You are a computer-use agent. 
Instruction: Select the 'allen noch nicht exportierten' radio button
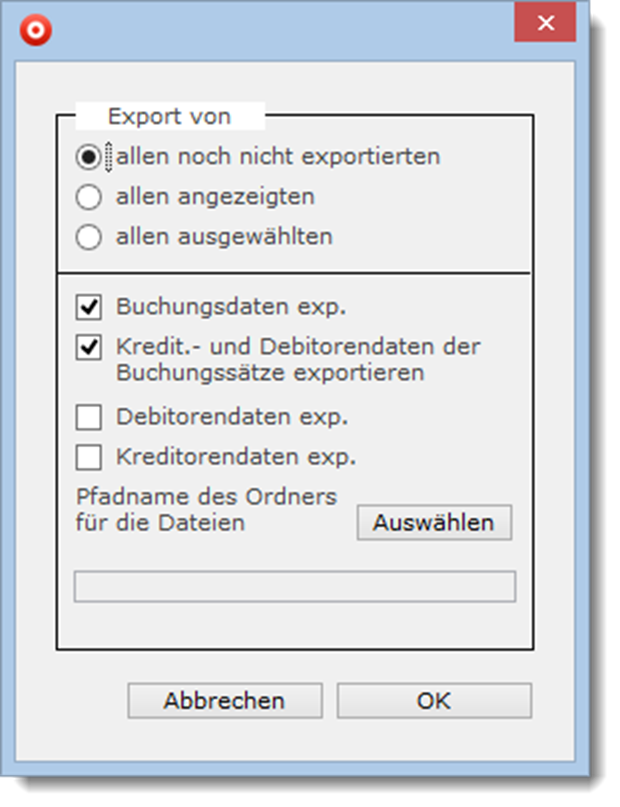[x=89, y=157]
